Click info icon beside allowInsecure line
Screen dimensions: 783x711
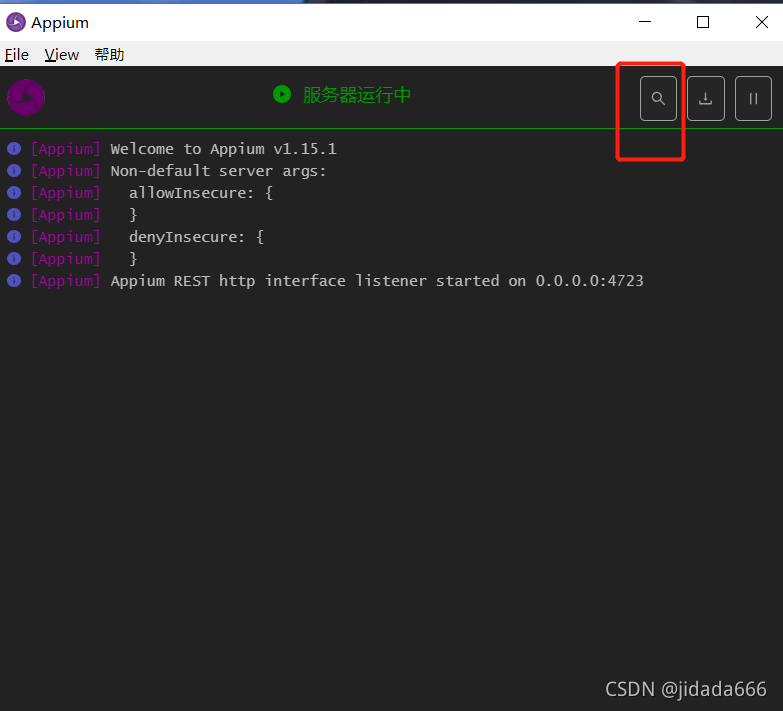(x=14, y=193)
